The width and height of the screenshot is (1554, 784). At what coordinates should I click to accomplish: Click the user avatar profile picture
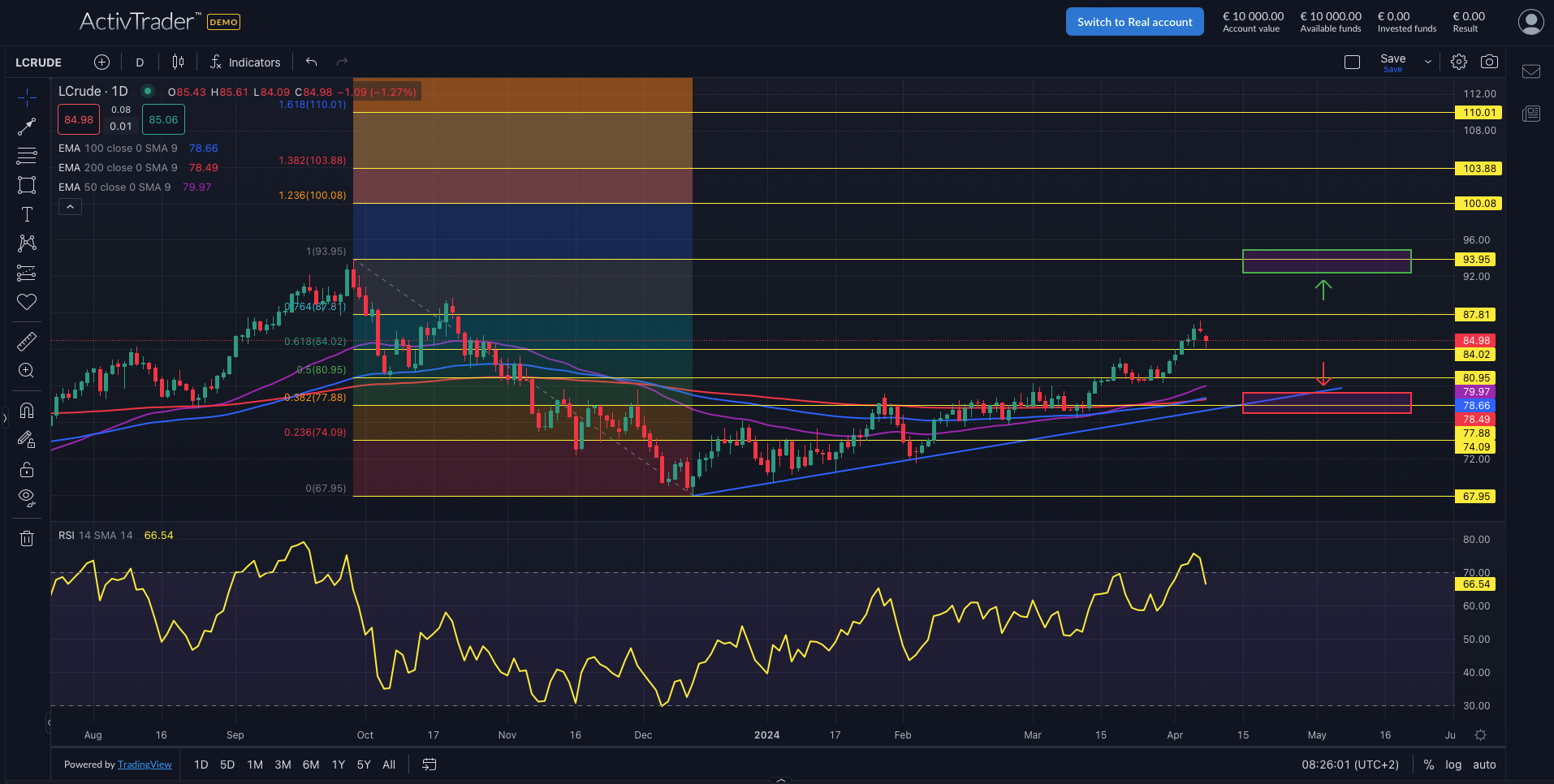tap(1530, 22)
